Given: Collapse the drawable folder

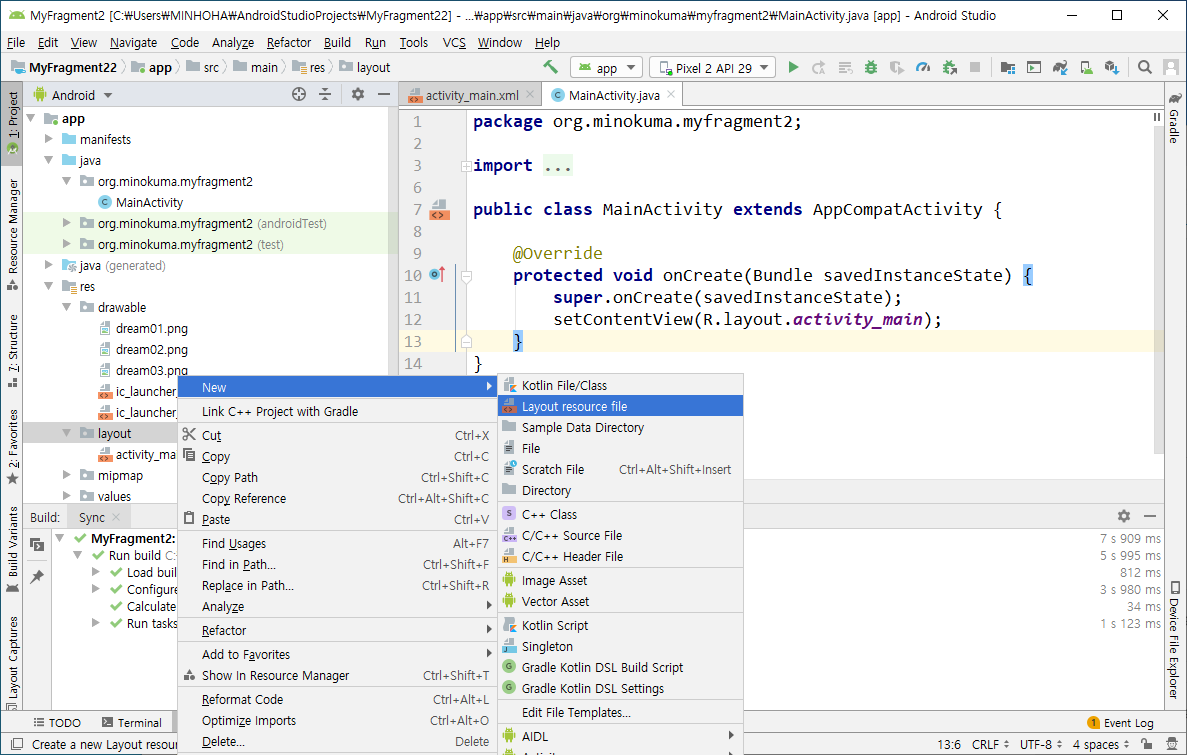Looking at the screenshot, I should [x=67, y=307].
